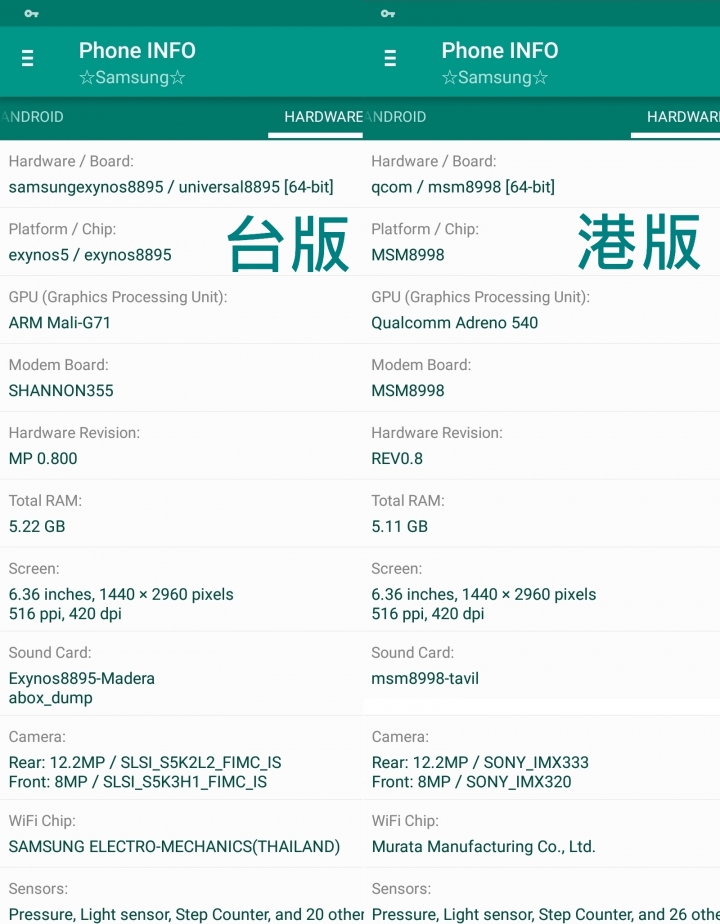The height and width of the screenshot is (924, 720).
Task: Tap Rear SLSI_S5K2L2_FIMC_IS camera line
Action: point(145,763)
